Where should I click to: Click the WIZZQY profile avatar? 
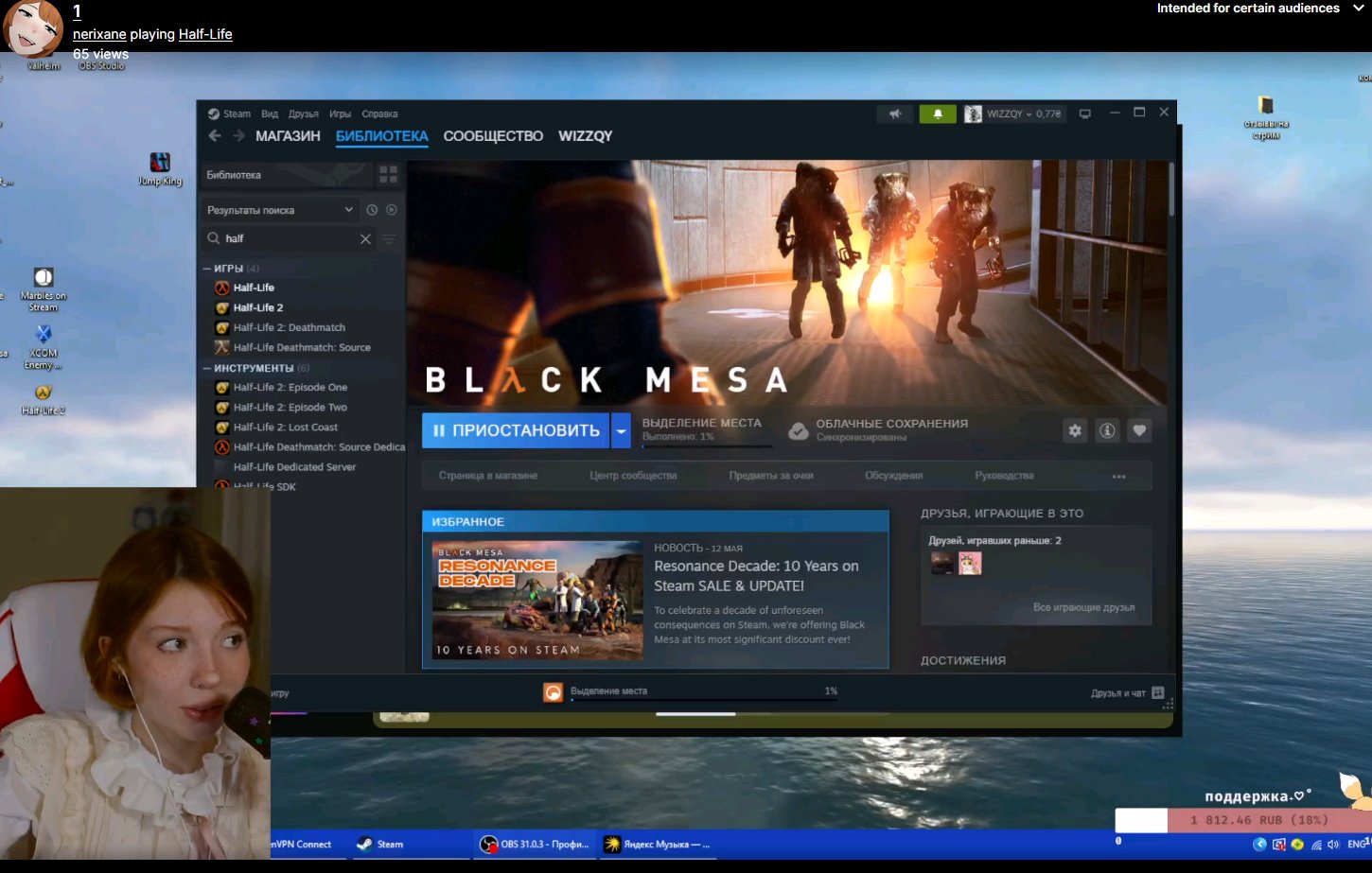point(973,113)
